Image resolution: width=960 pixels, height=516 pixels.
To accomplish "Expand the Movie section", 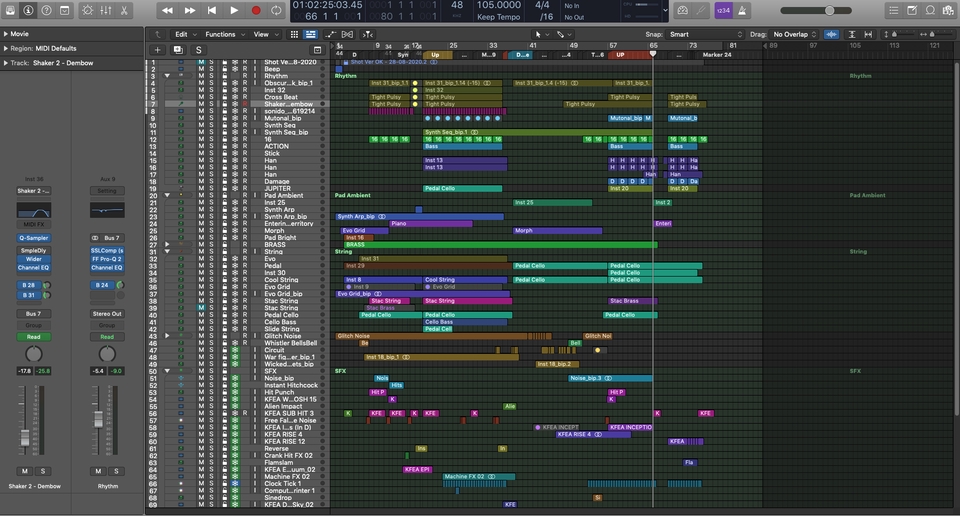I will [x=6, y=34].
